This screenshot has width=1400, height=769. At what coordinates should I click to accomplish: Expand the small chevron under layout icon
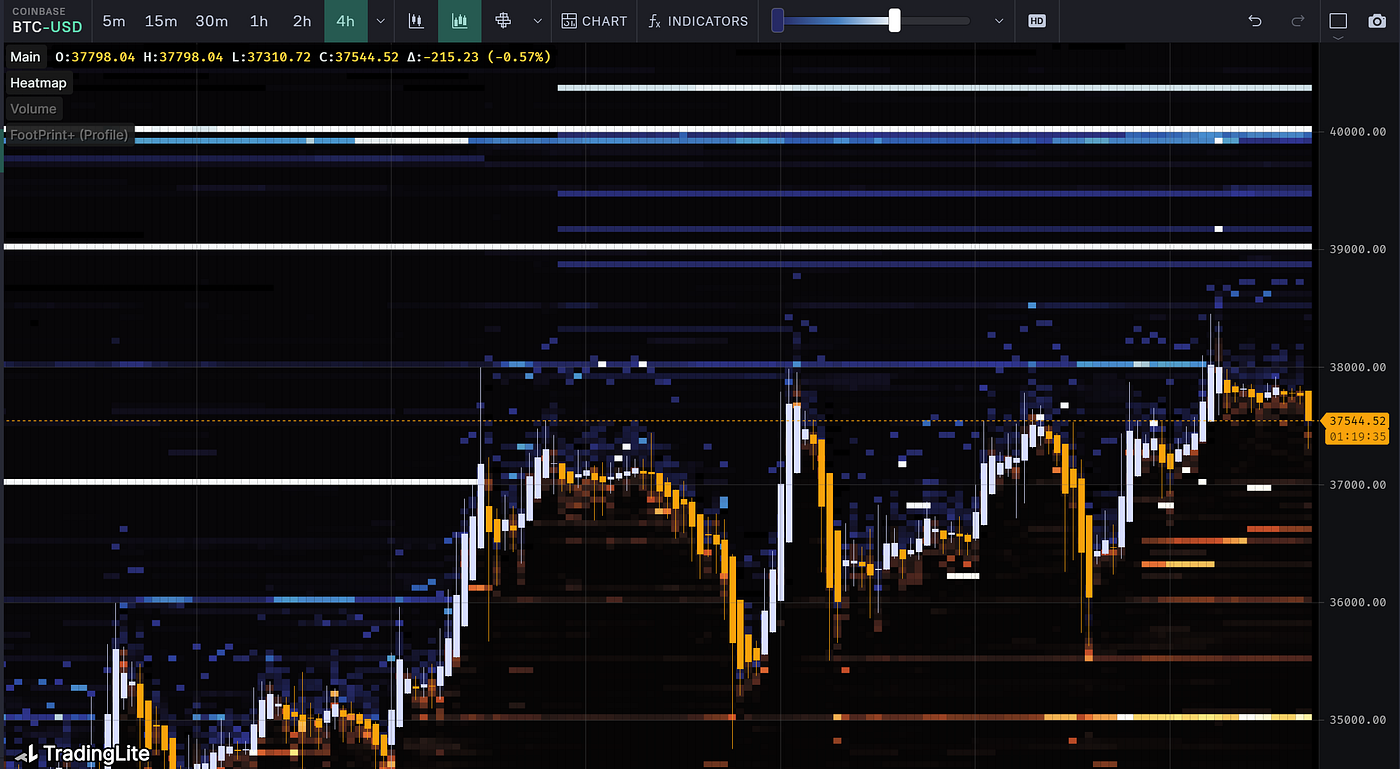tap(1338, 39)
